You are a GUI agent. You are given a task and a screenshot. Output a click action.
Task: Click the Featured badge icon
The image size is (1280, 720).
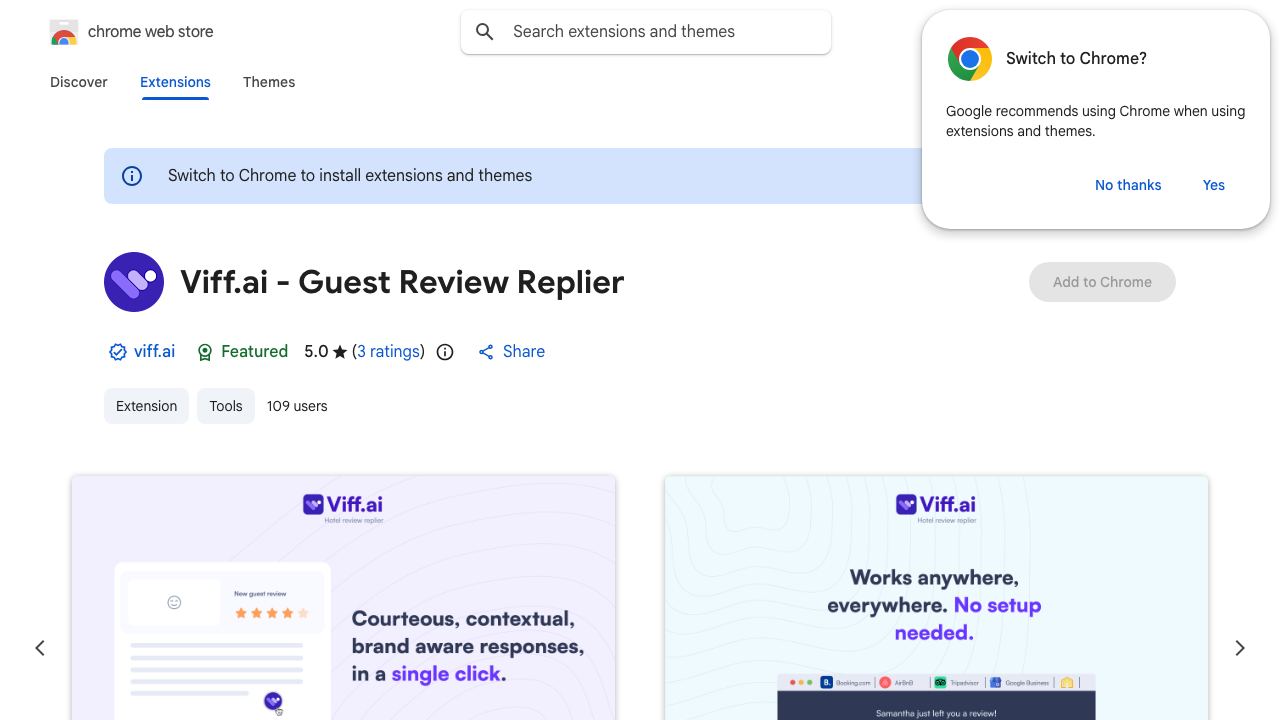(205, 352)
